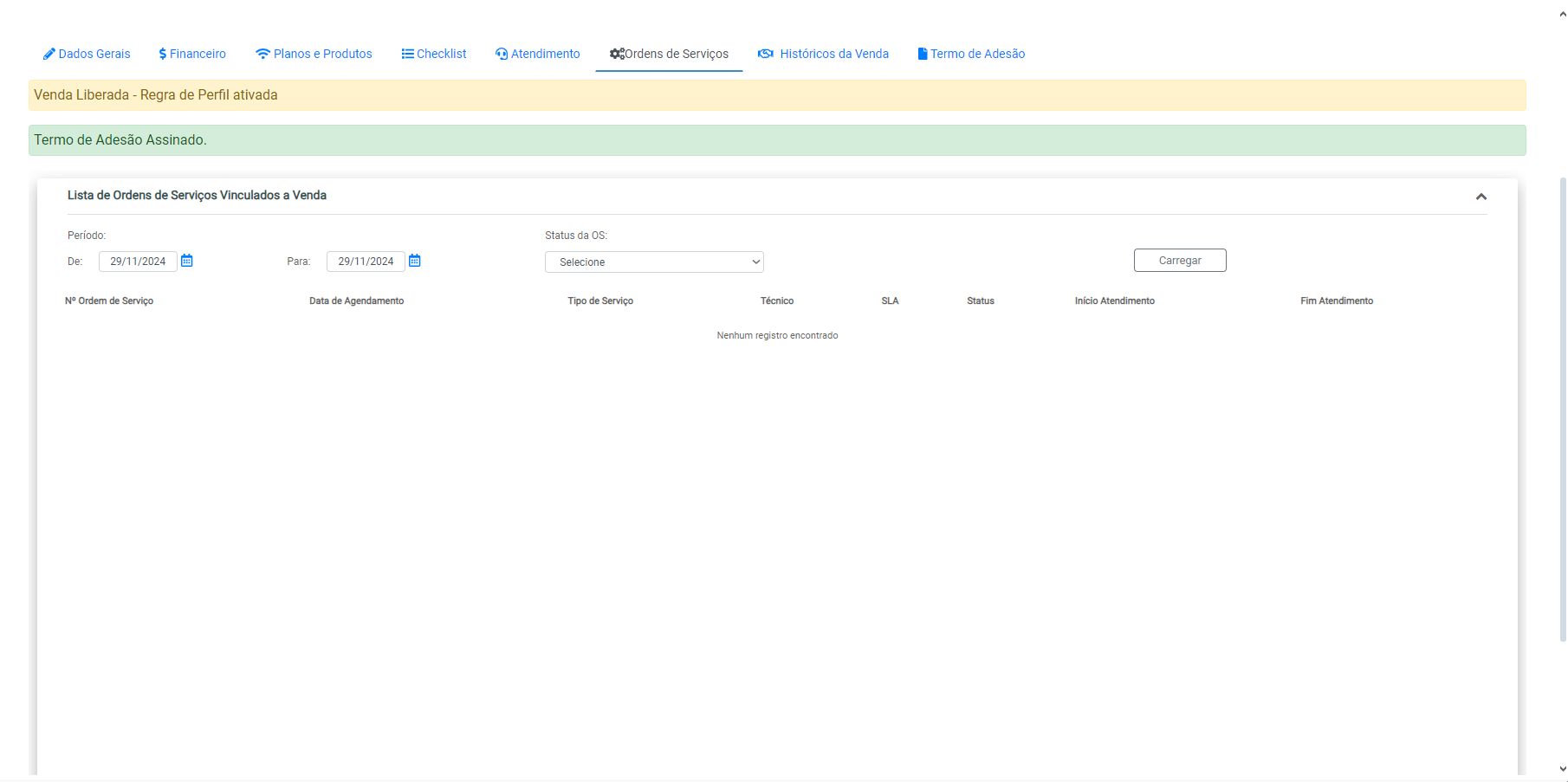Click the list icon beside Checklist

click(407, 54)
